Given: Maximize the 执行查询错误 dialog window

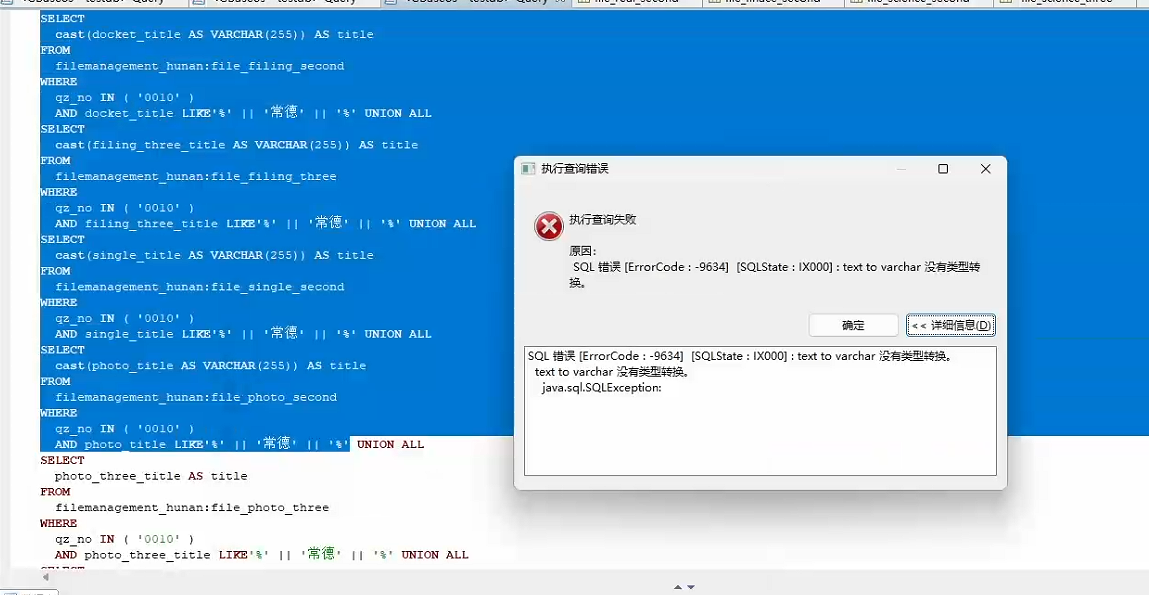Looking at the screenshot, I should 943,169.
